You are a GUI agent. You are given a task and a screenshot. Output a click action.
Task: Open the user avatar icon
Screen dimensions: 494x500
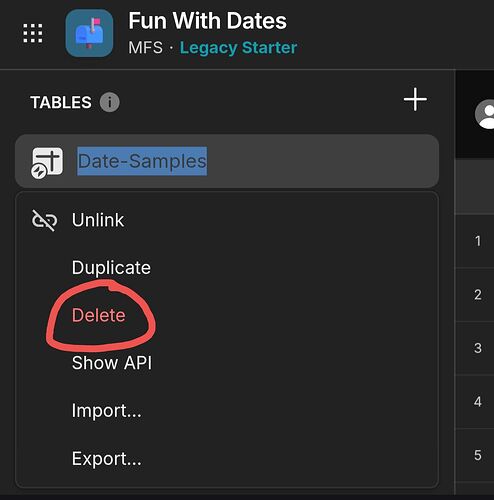click(485, 115)
